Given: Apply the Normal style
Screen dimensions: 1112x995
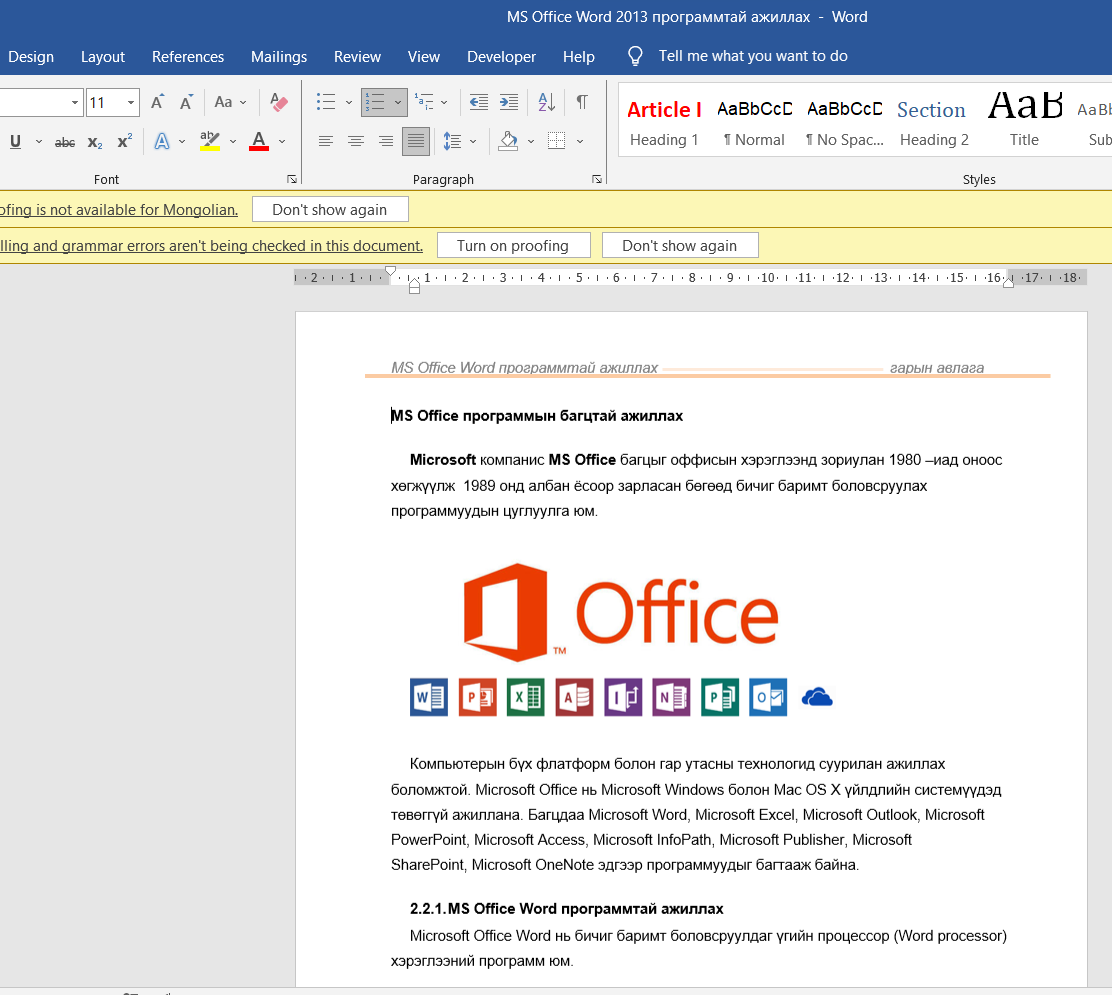Looking at the screenshot, I should pos(754,121).
